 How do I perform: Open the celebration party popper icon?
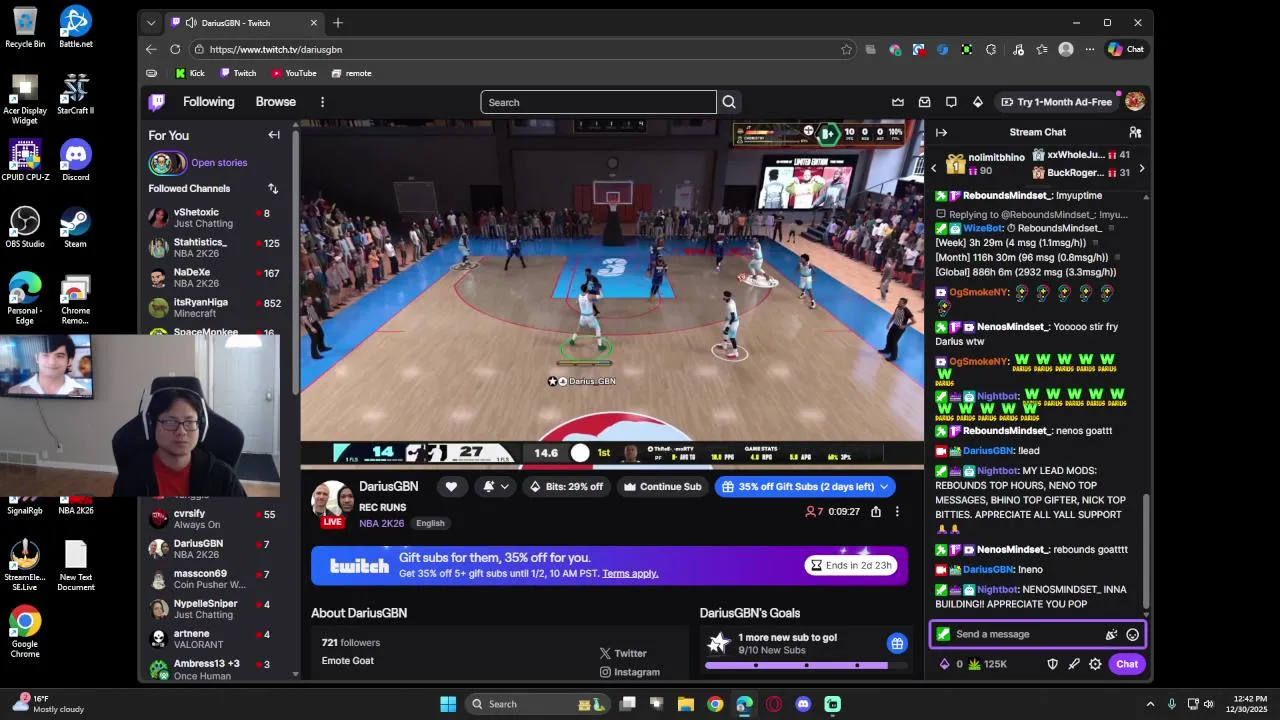(x=1111, y=634)
